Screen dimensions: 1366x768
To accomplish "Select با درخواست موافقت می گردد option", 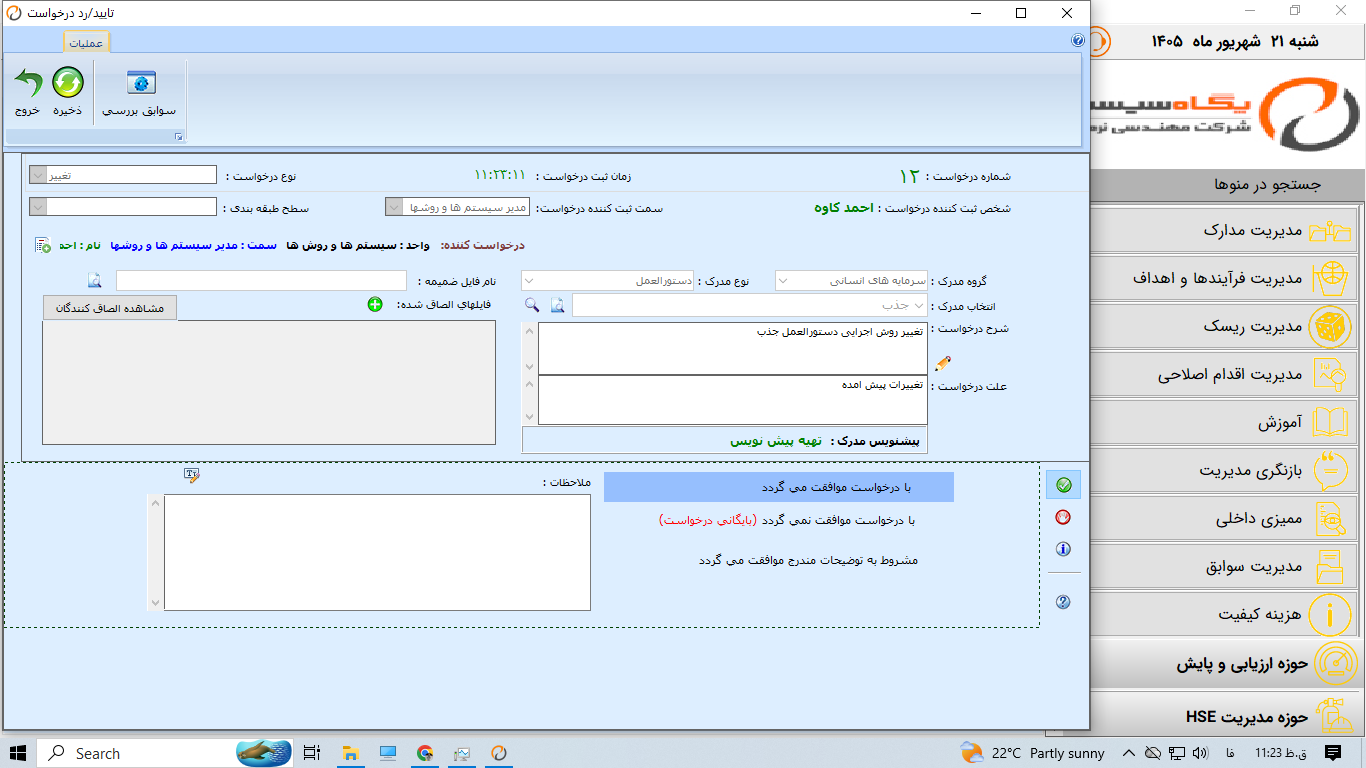I will click(779, 487).
